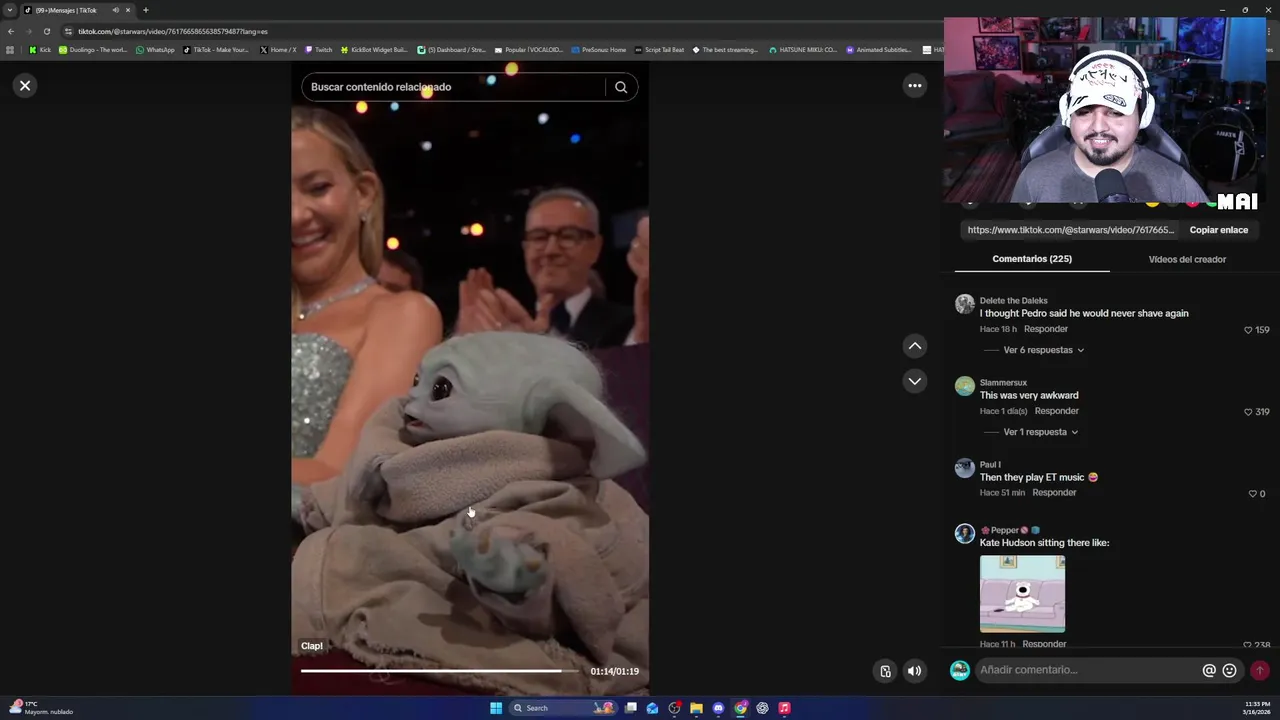Open the Duolingo bookmark
The height and width of the screenshot is (720, 1280).
pos(93,50)
